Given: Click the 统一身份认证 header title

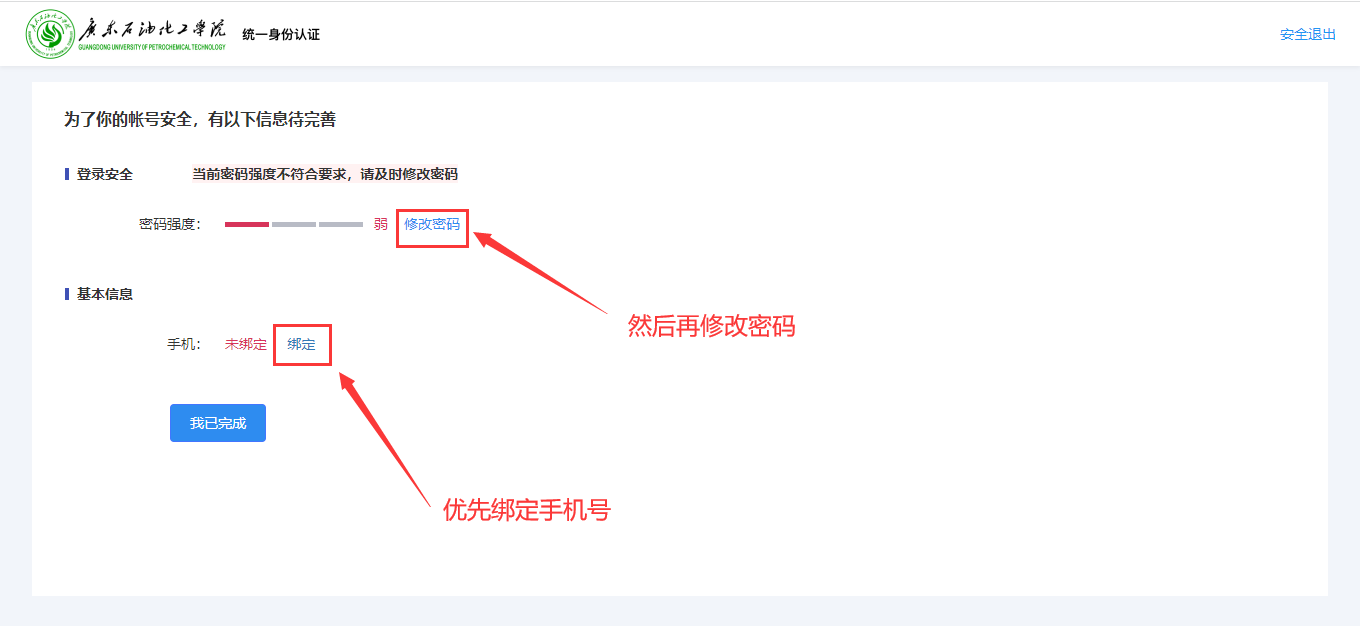Looking at the screenshot, I should [x=281, y=34].
